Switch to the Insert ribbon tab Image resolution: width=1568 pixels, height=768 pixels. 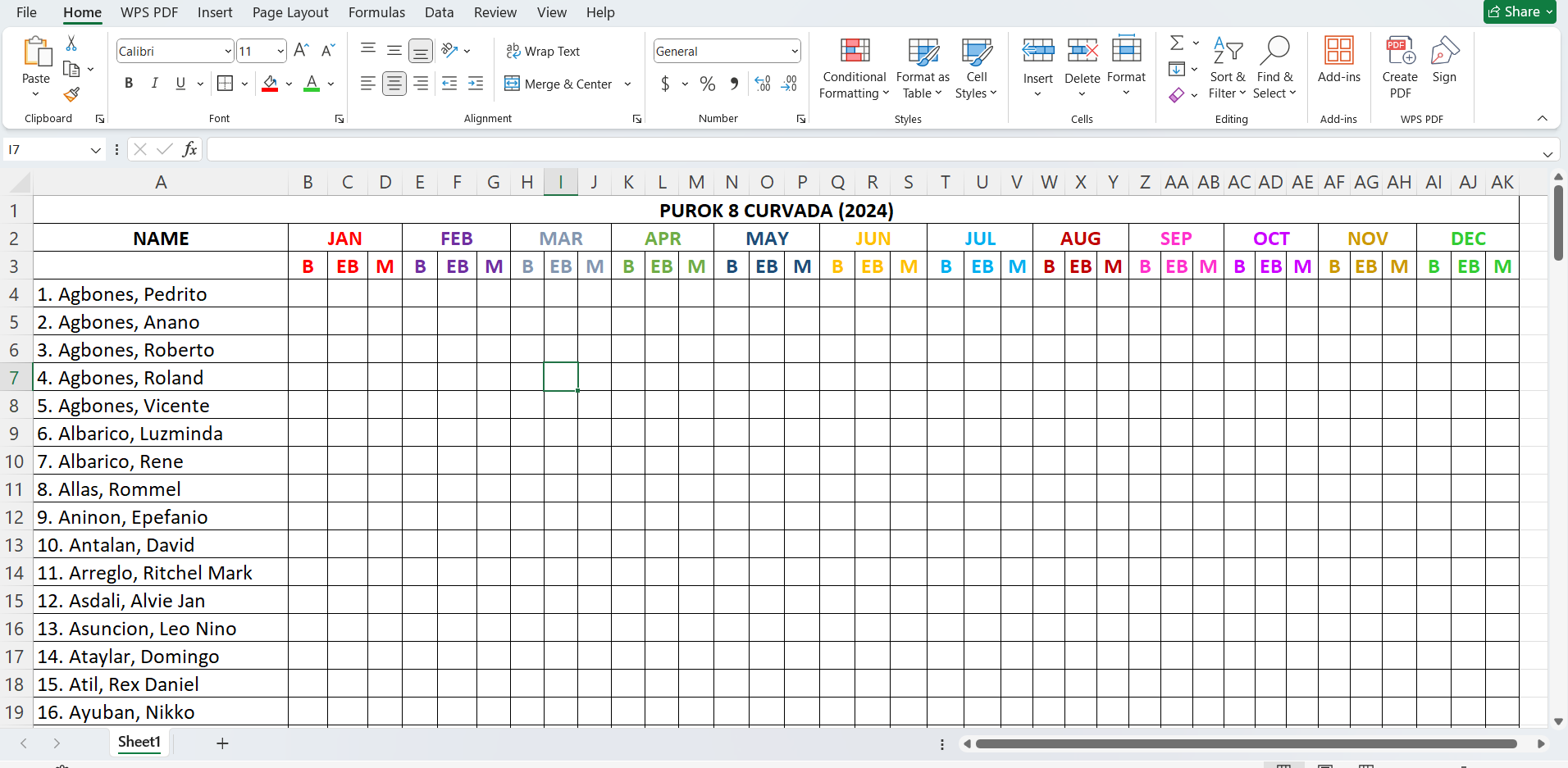coord(215,12)
